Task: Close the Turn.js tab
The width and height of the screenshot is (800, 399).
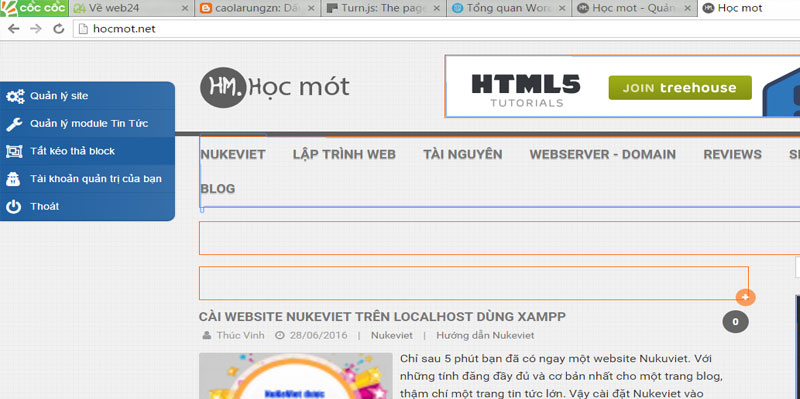Action: (x=437, y=8)
